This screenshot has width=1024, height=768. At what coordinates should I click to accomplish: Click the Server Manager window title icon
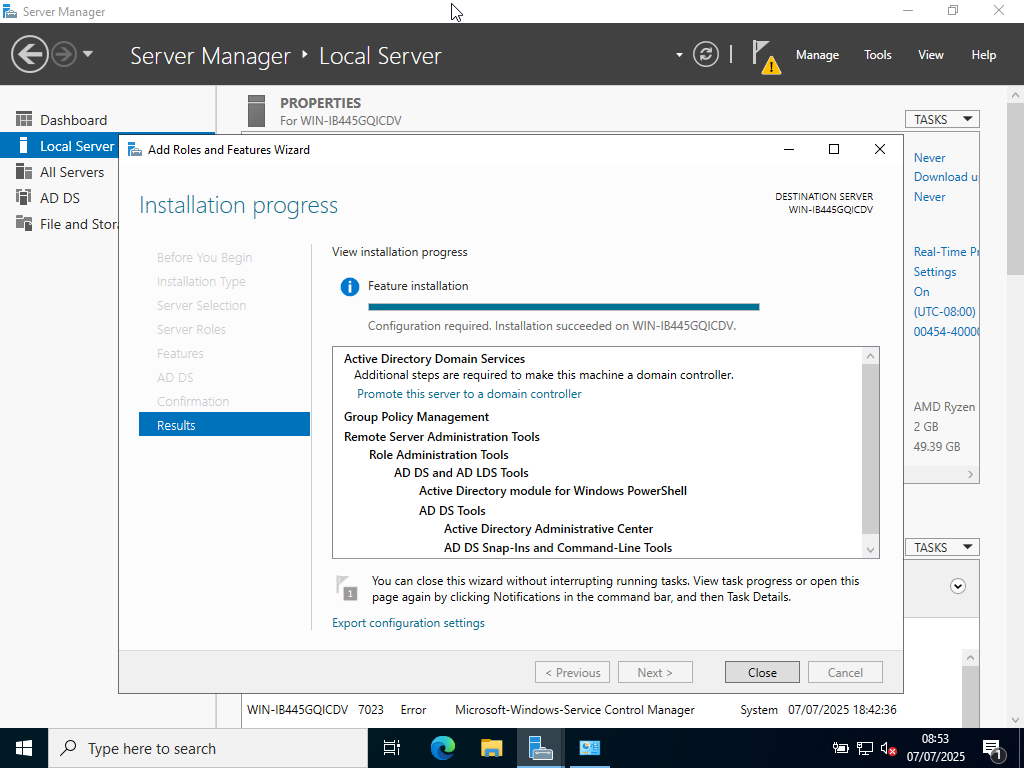click(x=10, y=11)
